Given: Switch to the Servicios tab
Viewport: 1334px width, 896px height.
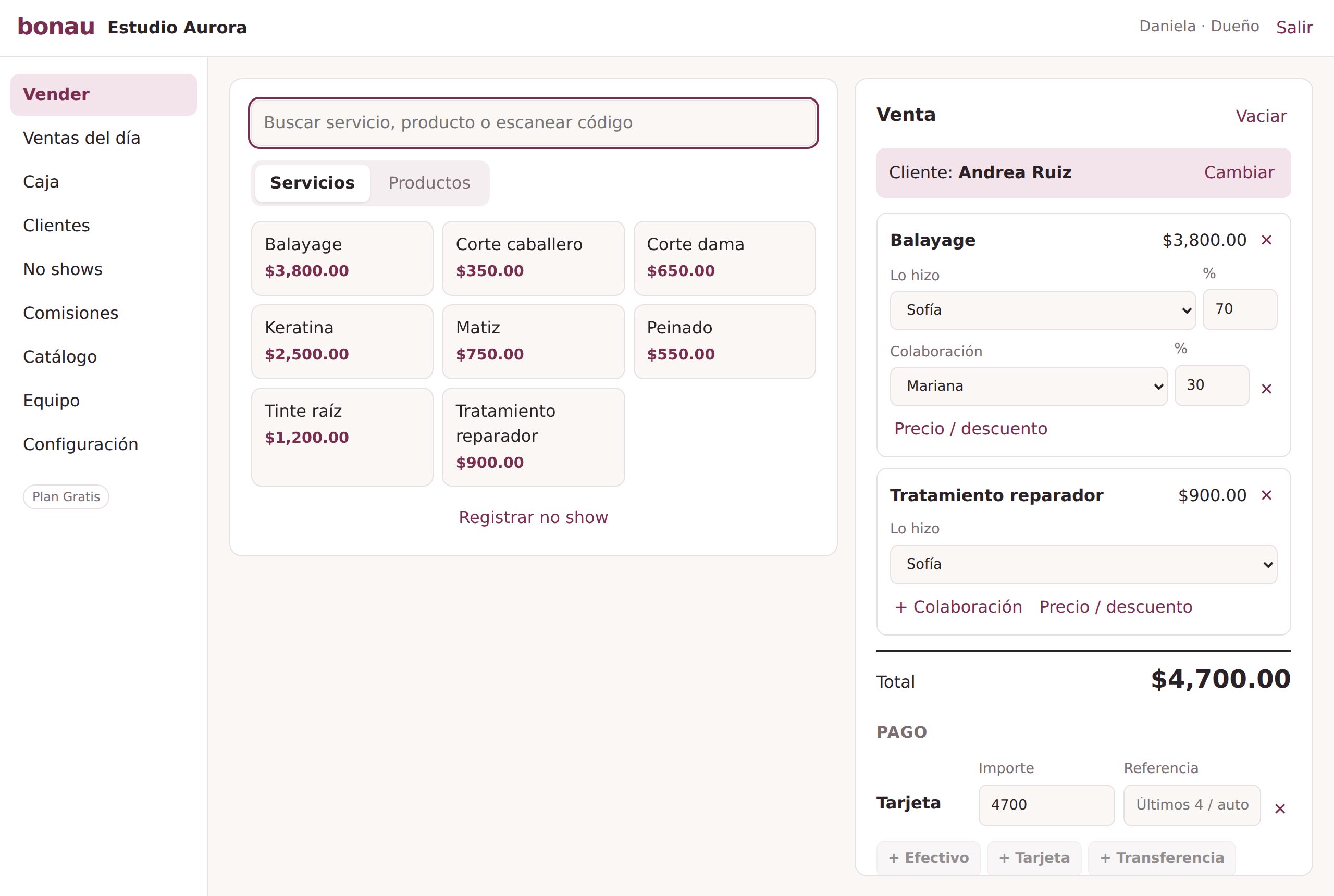Looking at the screenshot, I should [312, 183].
